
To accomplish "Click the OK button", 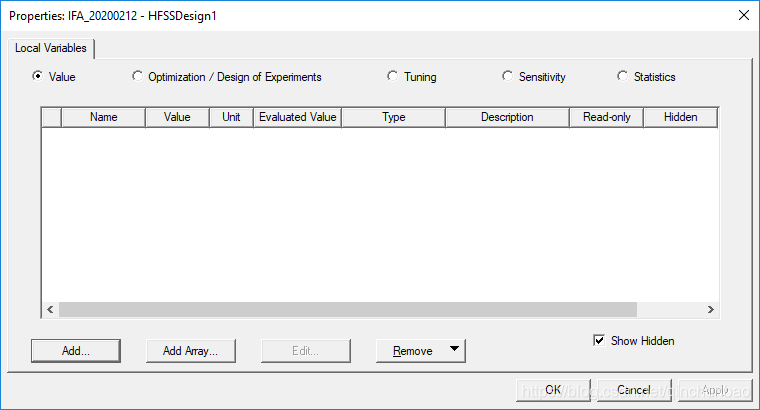I will pyautogui.click(x=553, y=390).
